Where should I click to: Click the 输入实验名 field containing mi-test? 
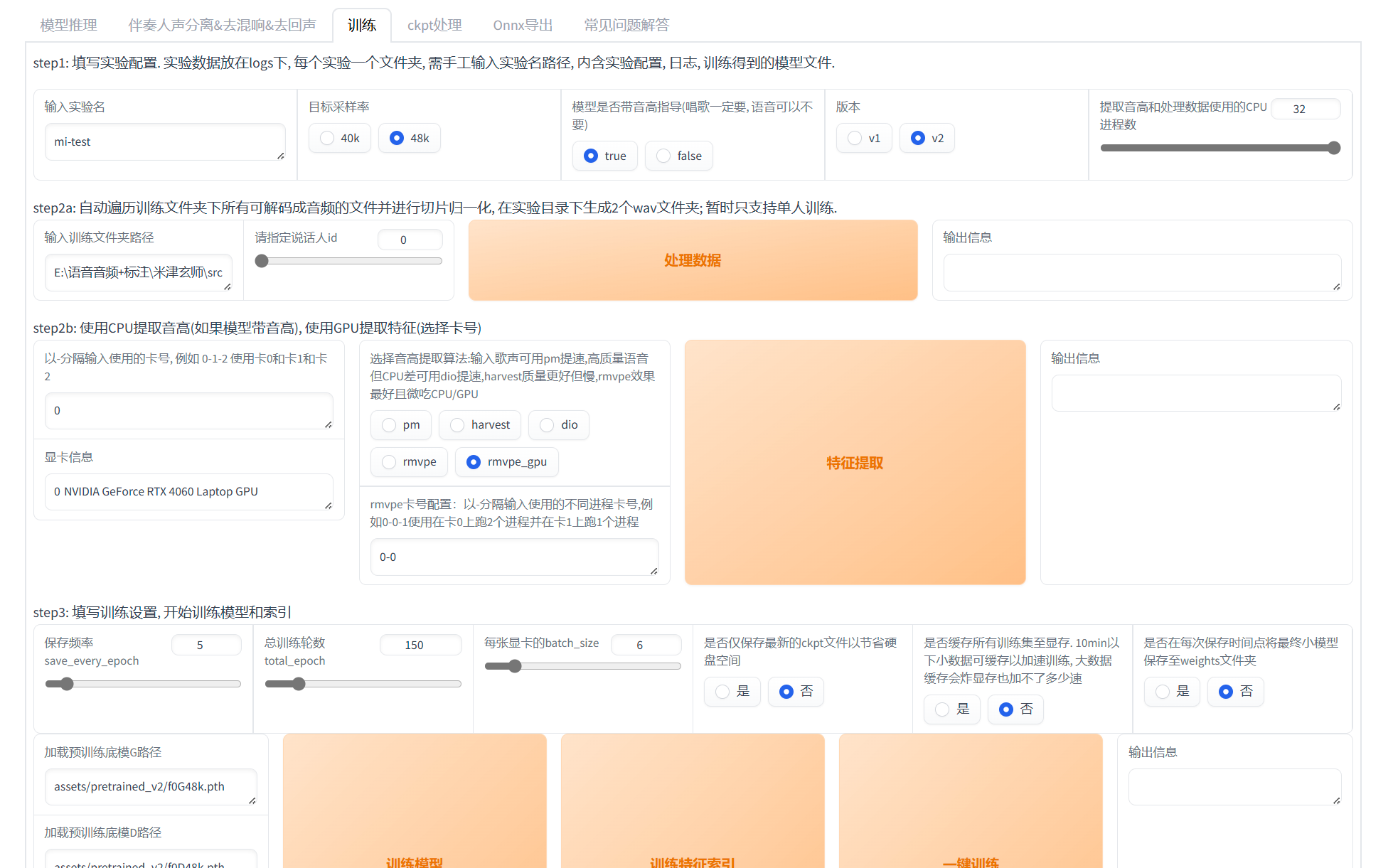pyautogui.click(x=165, y=141)
